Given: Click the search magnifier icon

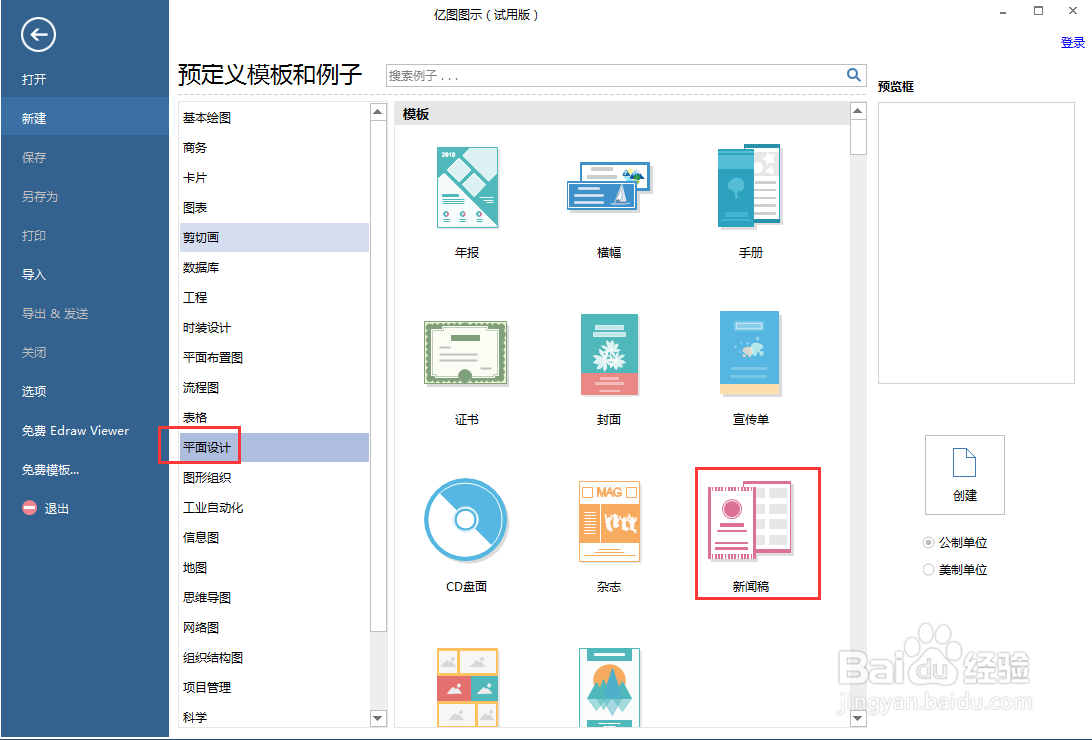Looking at the screenshot, I should pyautogui.click(x=853, y=74).
